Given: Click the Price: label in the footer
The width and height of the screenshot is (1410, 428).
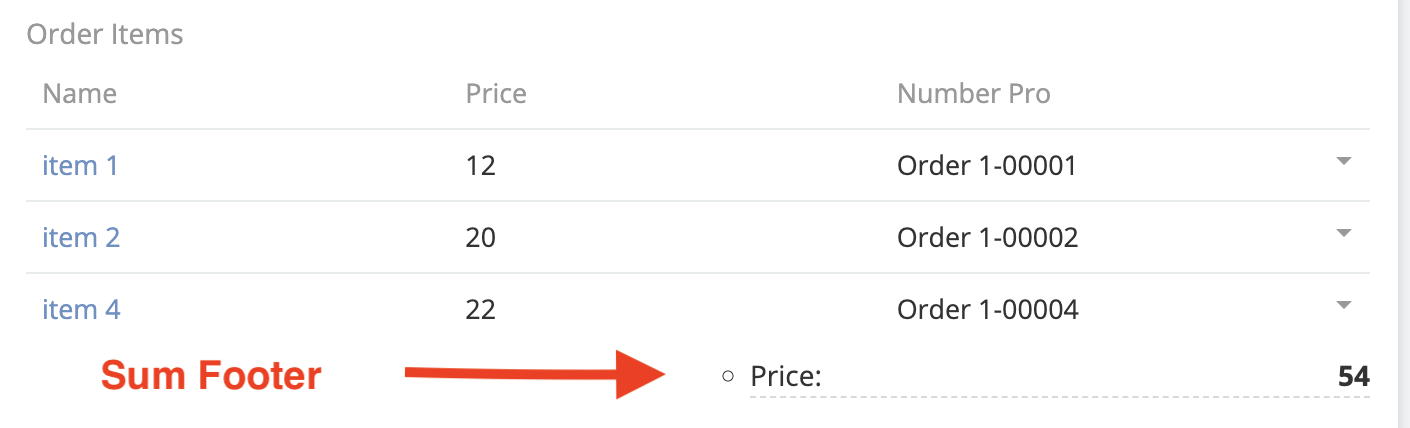Looking at the screenshot, I should pyautogui.click(x=786, y=377).
